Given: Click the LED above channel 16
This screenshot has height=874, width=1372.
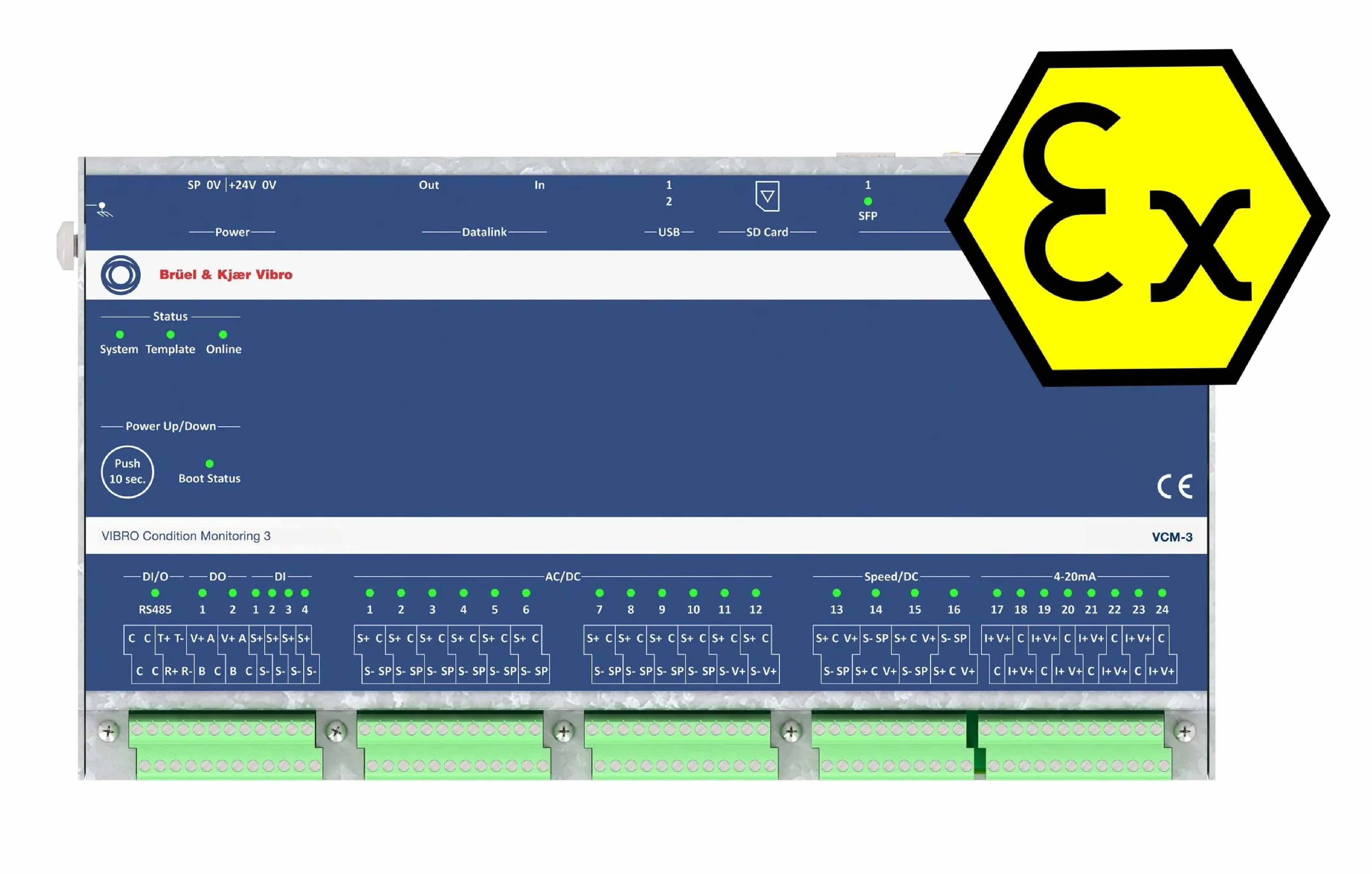Looking at the screenshot, I should [954, 593].
